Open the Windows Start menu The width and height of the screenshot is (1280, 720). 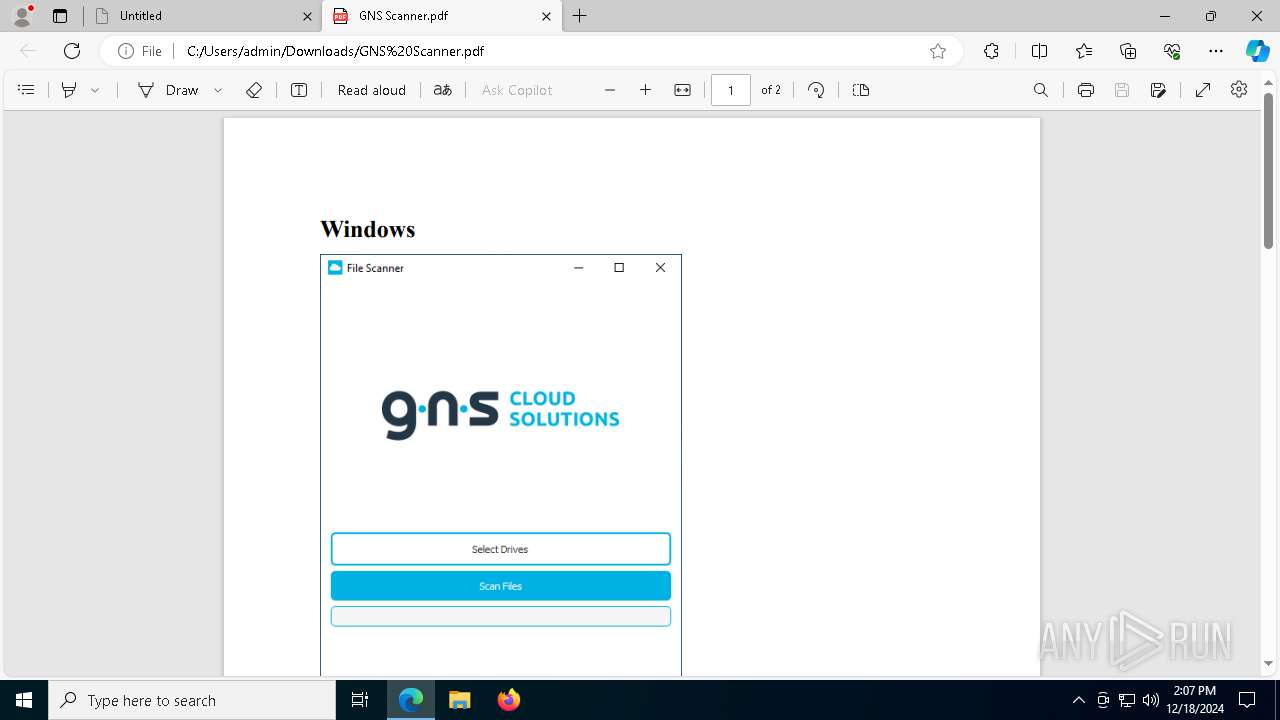coord(24,700)
